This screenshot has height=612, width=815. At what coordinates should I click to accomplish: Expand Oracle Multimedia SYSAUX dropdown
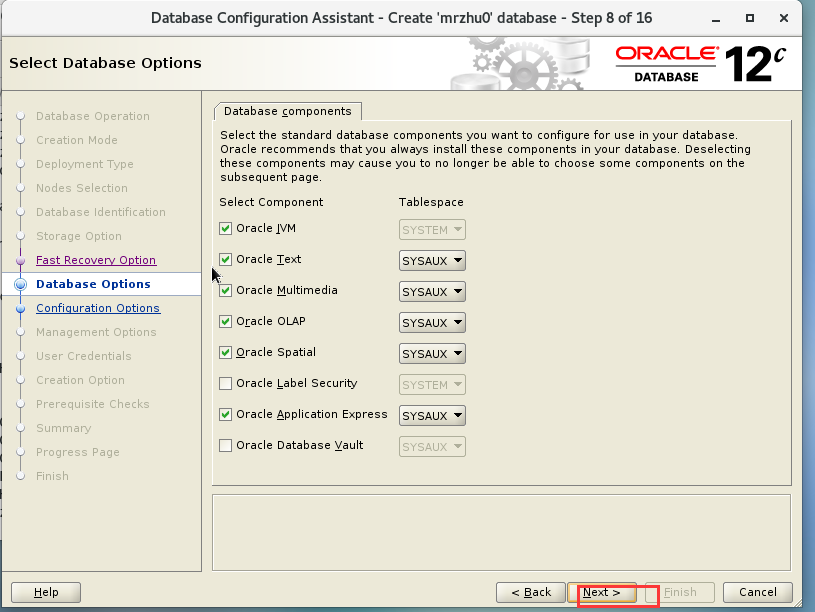[432, 292]
